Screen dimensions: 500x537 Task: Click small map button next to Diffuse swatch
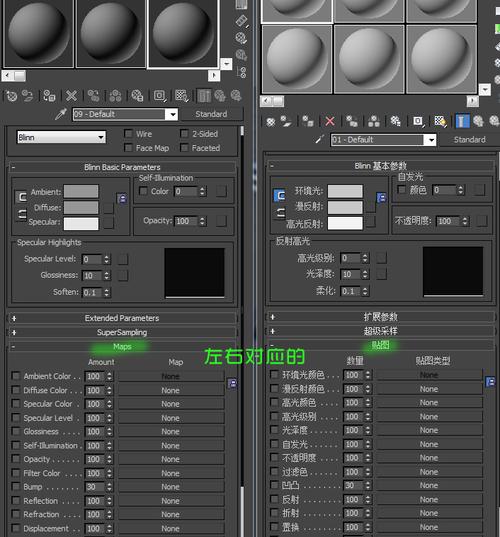[109, 208]
